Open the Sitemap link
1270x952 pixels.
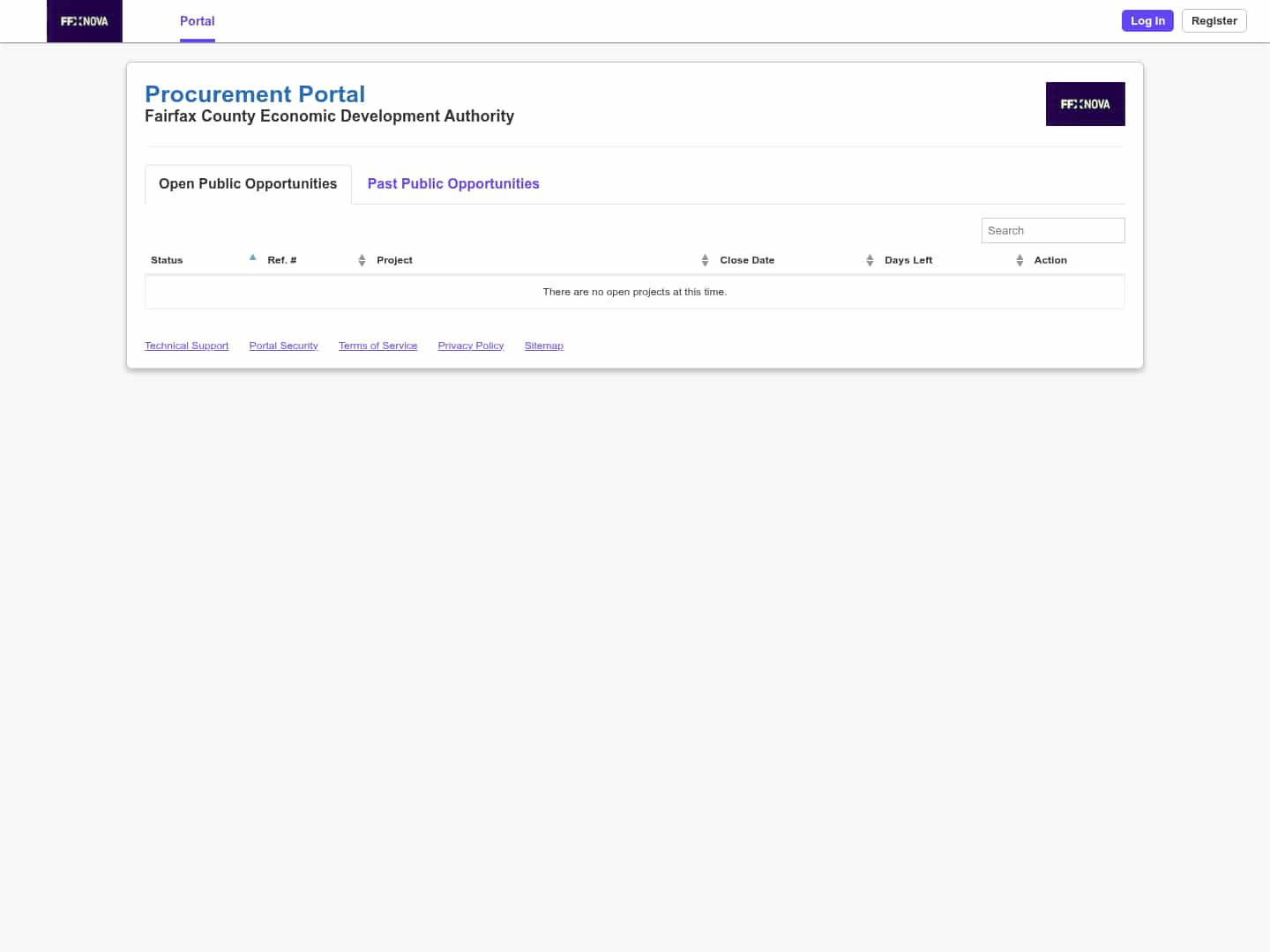[x=544, y=346]
